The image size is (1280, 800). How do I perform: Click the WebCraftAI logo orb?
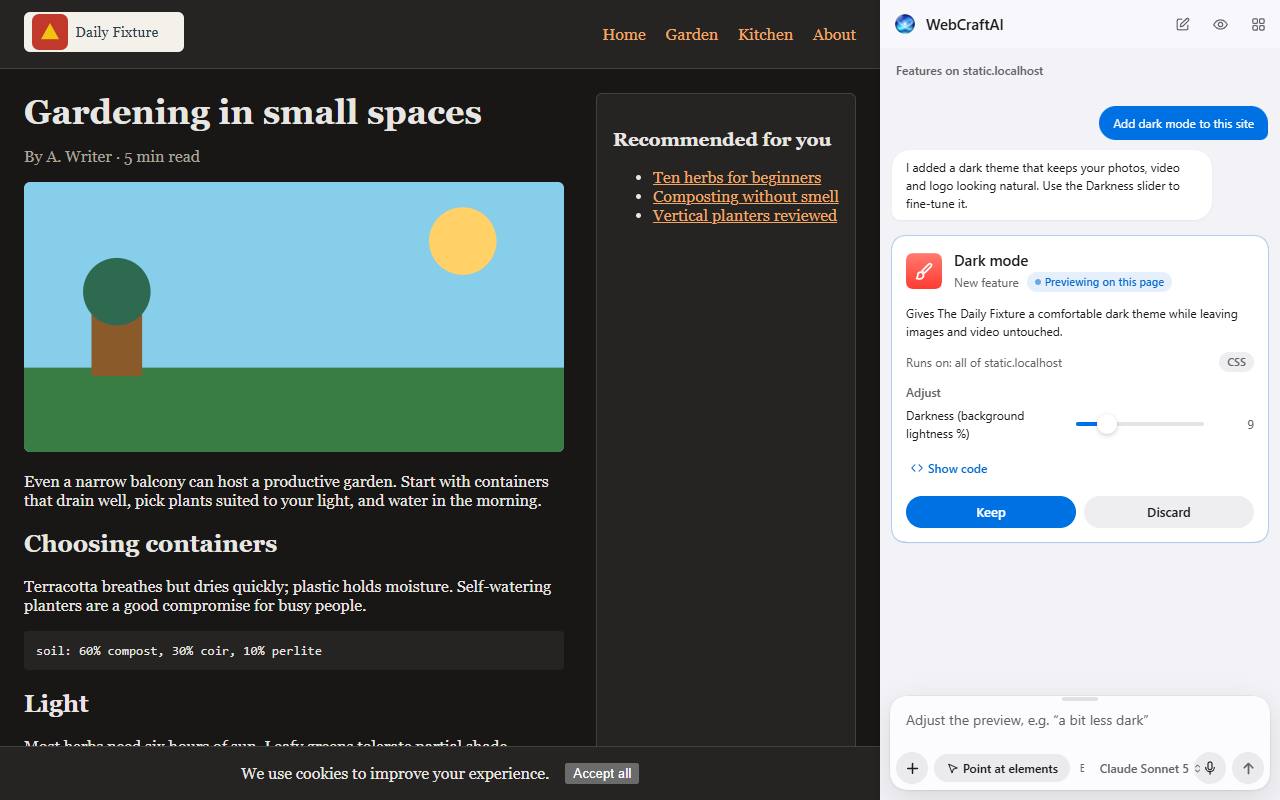(x=905, y=24)
